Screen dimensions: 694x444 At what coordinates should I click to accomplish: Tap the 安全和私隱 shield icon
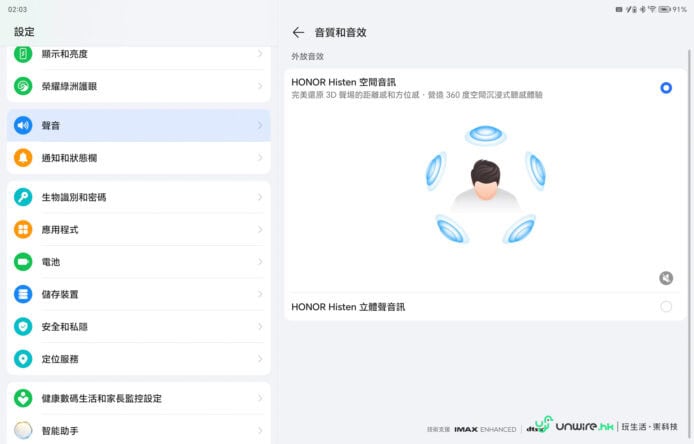23,326
